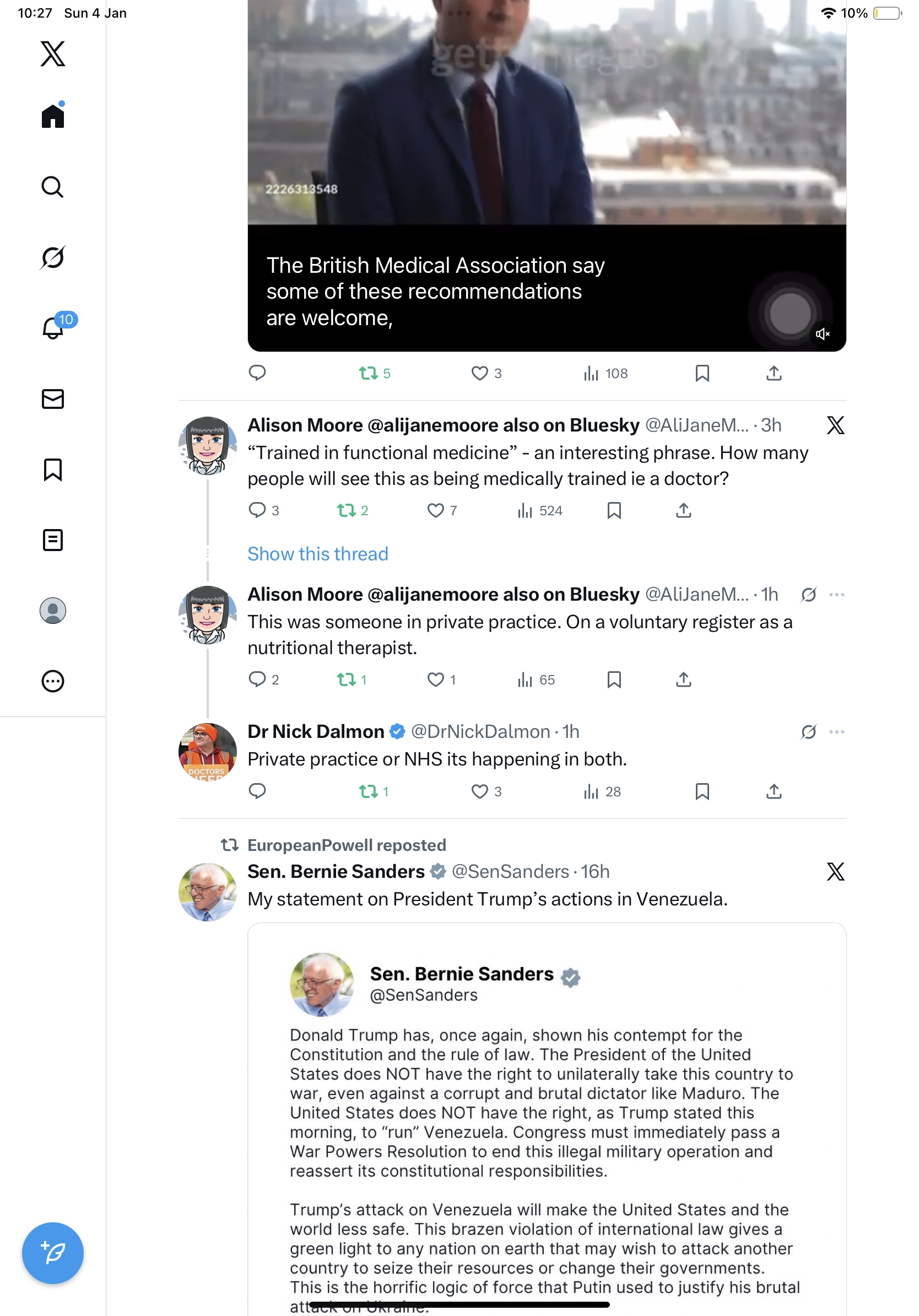Image resolution: width=919 pixels, height=1316 pixels.
Task: Open X logo at top of sidebar
Action: pyautogui.click(x=53, y=53)
